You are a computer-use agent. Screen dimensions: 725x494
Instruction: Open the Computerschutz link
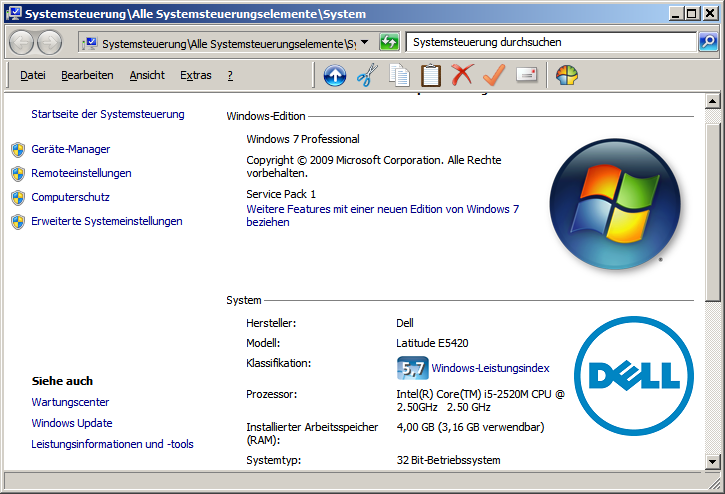[70, 198]
